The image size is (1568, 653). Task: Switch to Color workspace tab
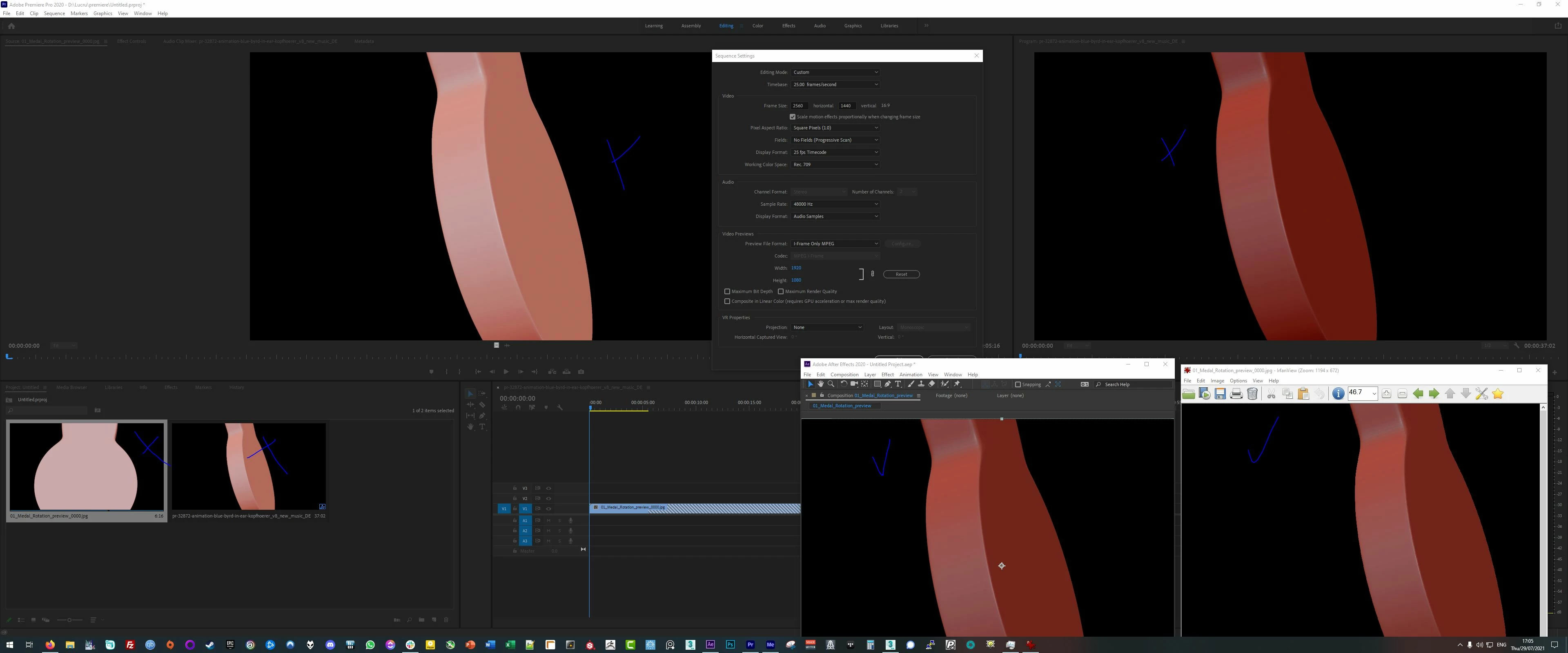tap(757, 26)
